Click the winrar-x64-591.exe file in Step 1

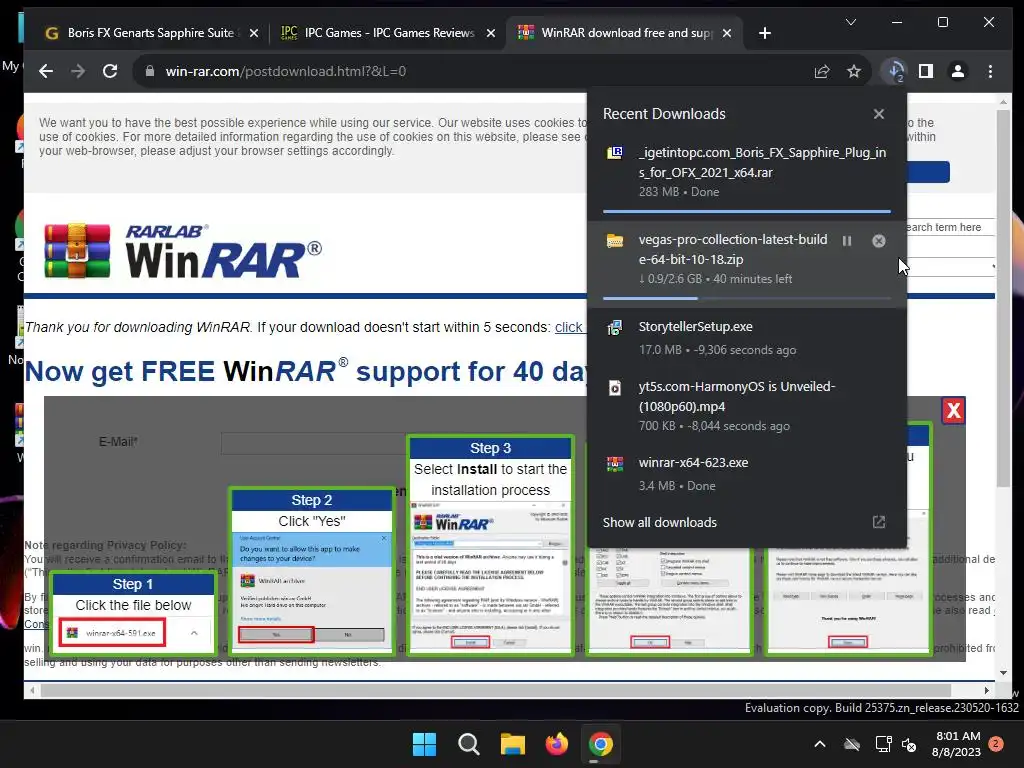[x=112, y=633]
